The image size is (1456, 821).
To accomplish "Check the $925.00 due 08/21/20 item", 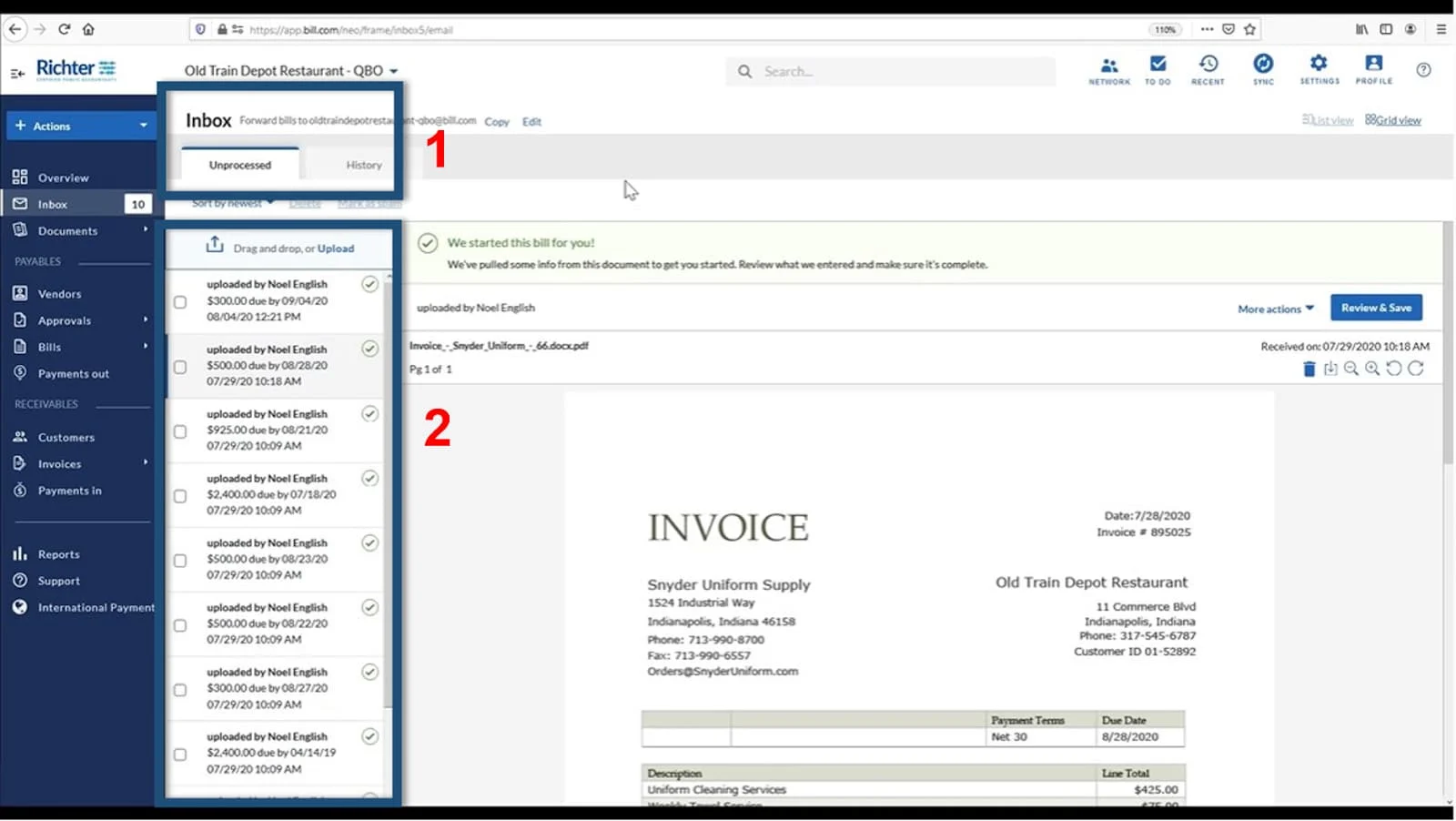I will click(x=180, y=431).
